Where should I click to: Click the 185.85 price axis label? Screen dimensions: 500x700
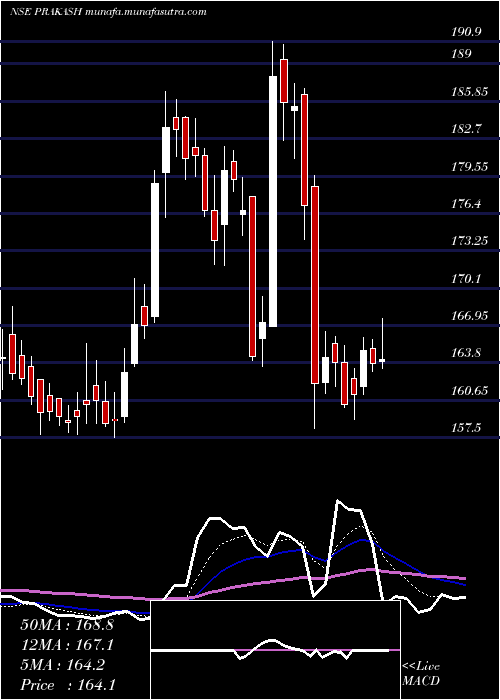(x=470, y=92)
